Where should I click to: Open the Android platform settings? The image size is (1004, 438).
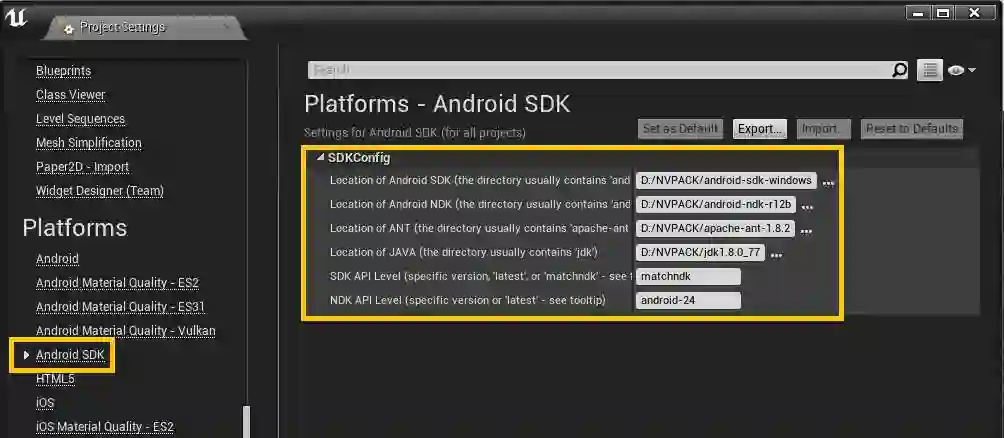[x=57, y=259]
